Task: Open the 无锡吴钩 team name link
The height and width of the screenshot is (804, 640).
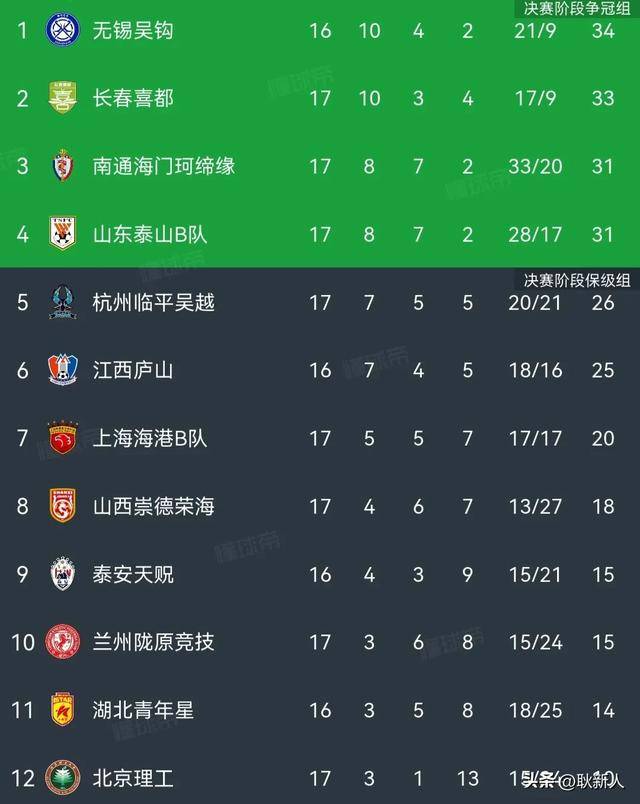Action: pos(133,30)
